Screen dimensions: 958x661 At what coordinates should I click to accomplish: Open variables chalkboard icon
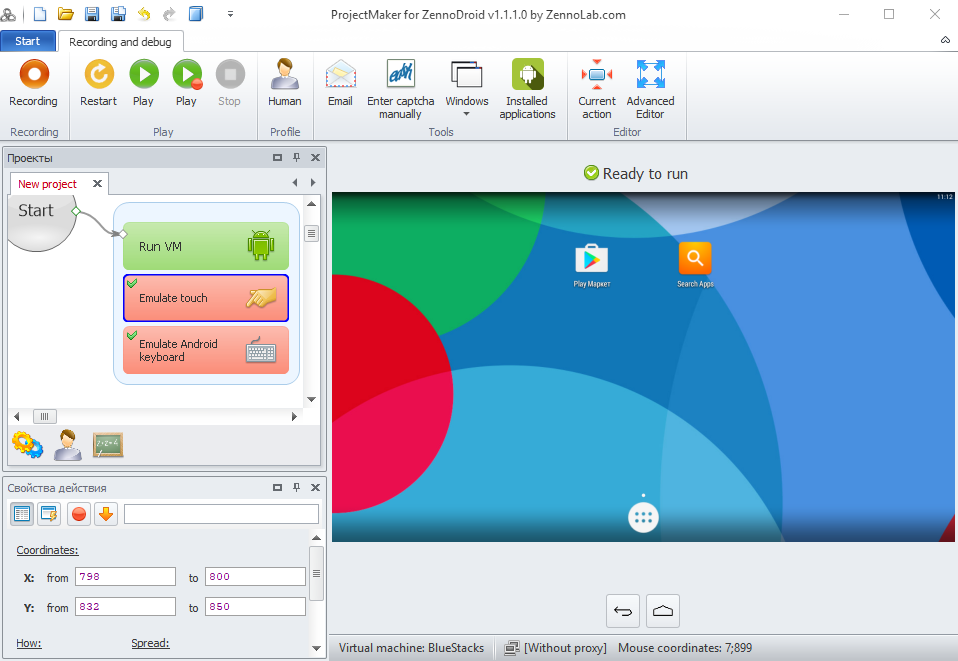108,445
